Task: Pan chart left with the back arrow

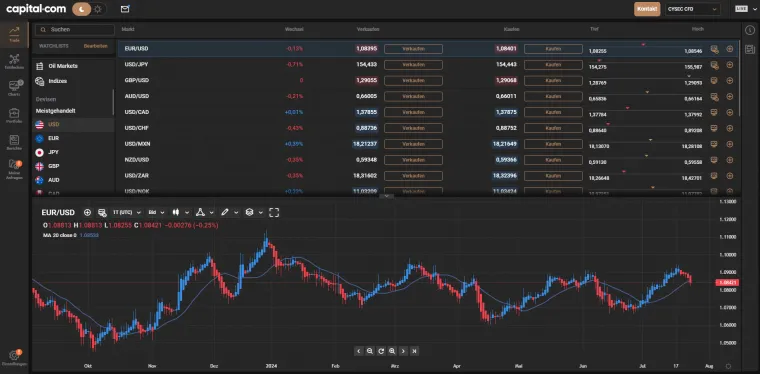Action: [359, 351]
